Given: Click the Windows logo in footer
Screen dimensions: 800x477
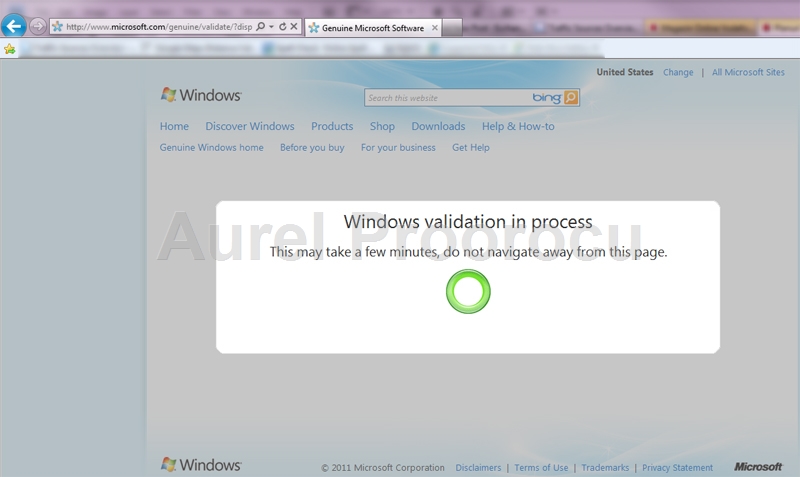Looking at the screenshot, I should coord(201,465).
